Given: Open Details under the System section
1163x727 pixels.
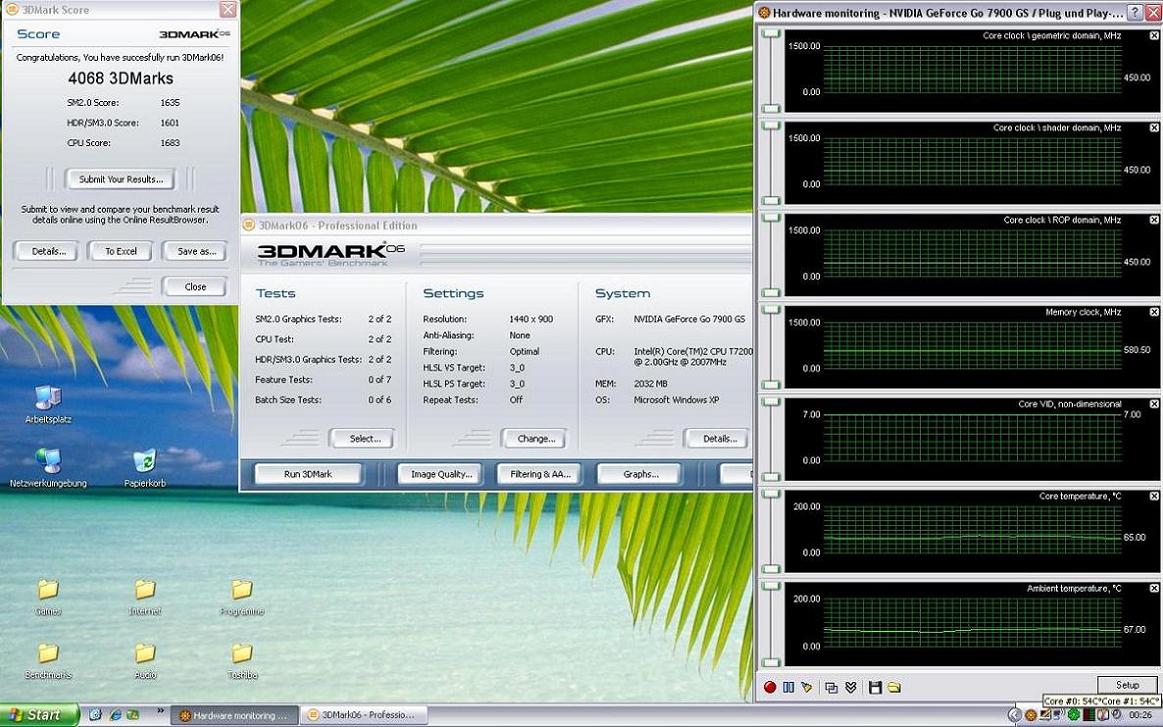Looking at the screenshot, I should (718, 438).
